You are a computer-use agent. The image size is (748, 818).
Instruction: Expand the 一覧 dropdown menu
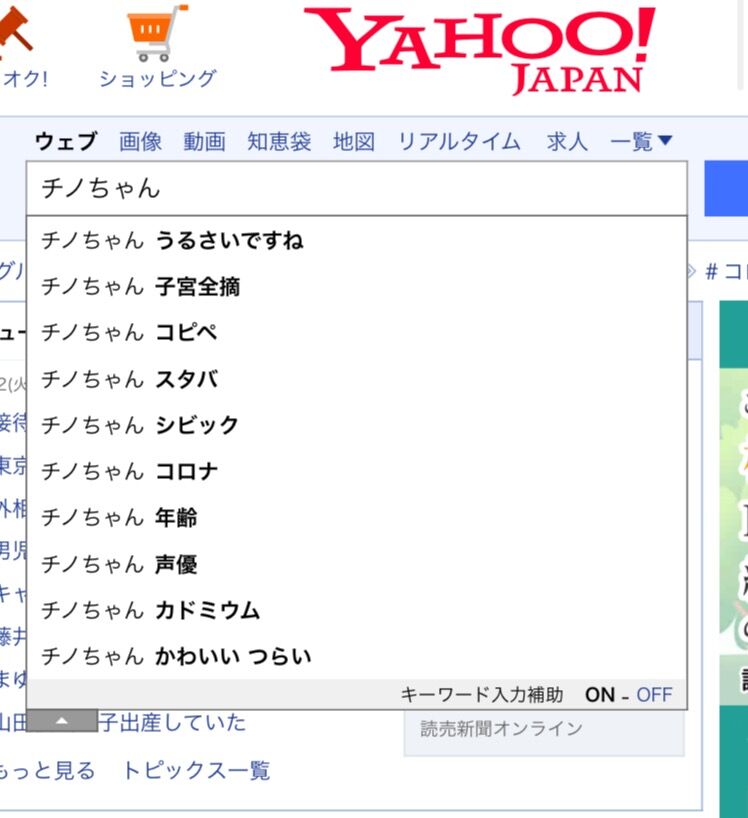click(641, 141)
